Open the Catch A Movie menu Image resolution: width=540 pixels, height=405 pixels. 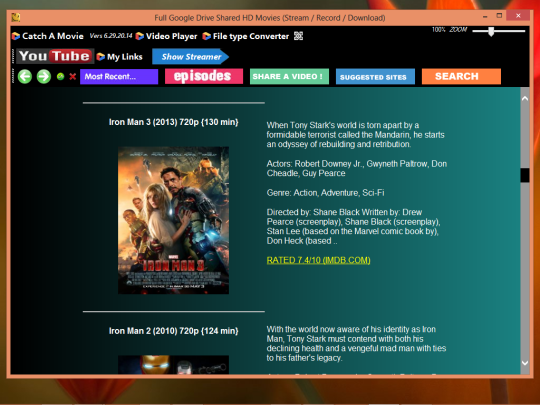[x=48, y=36]
